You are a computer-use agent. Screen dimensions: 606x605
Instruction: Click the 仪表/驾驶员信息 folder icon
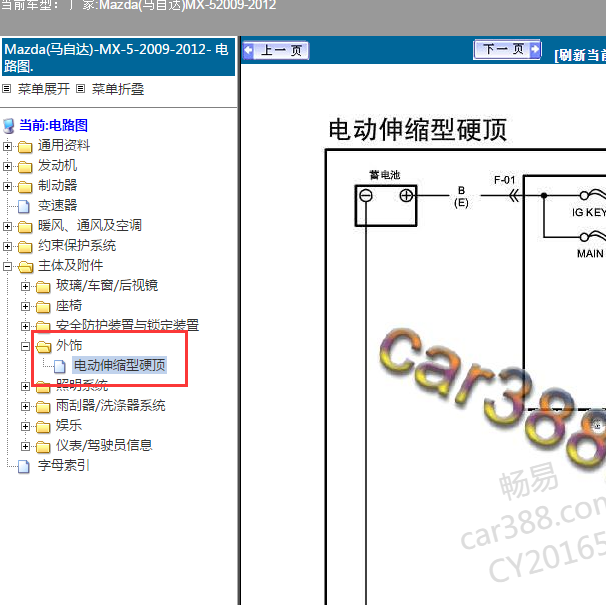click(43, 447)
